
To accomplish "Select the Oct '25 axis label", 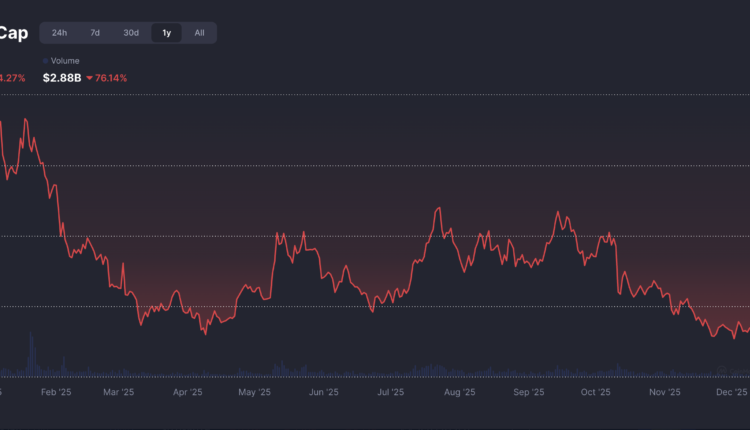I will [595, 393].
